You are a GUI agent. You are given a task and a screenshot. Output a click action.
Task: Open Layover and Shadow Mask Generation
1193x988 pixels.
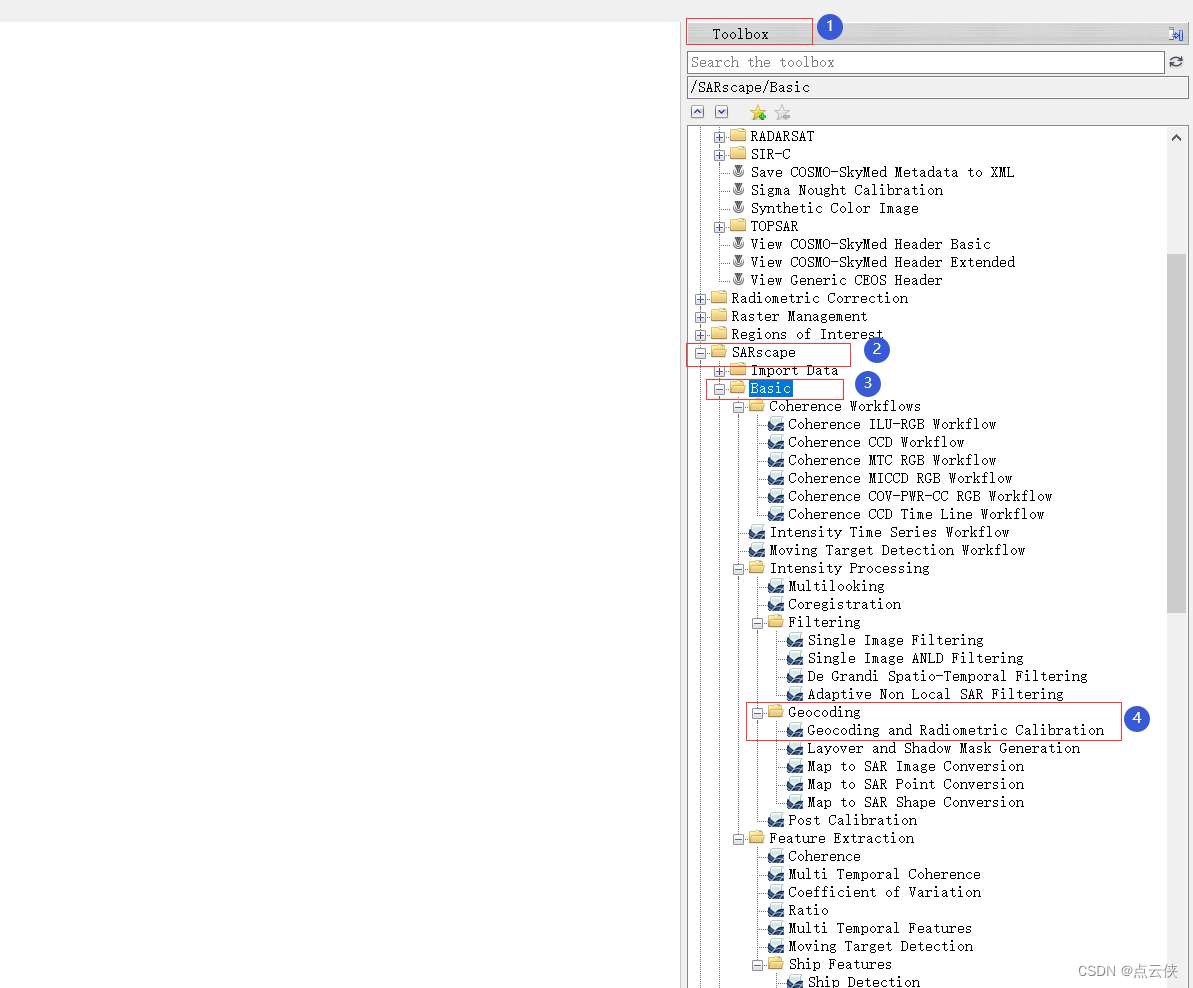[x=943, y=748]
